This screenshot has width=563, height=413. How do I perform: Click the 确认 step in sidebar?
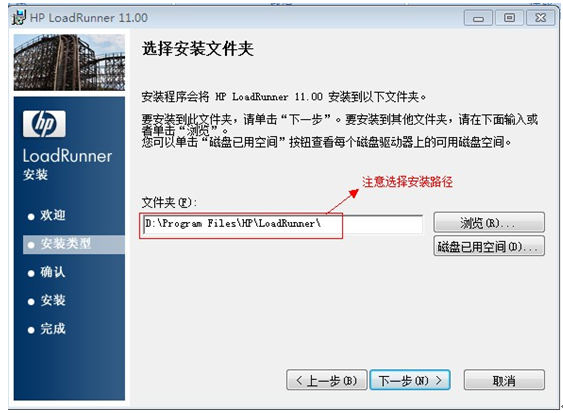pyautogui.click(x=47, y=272)
